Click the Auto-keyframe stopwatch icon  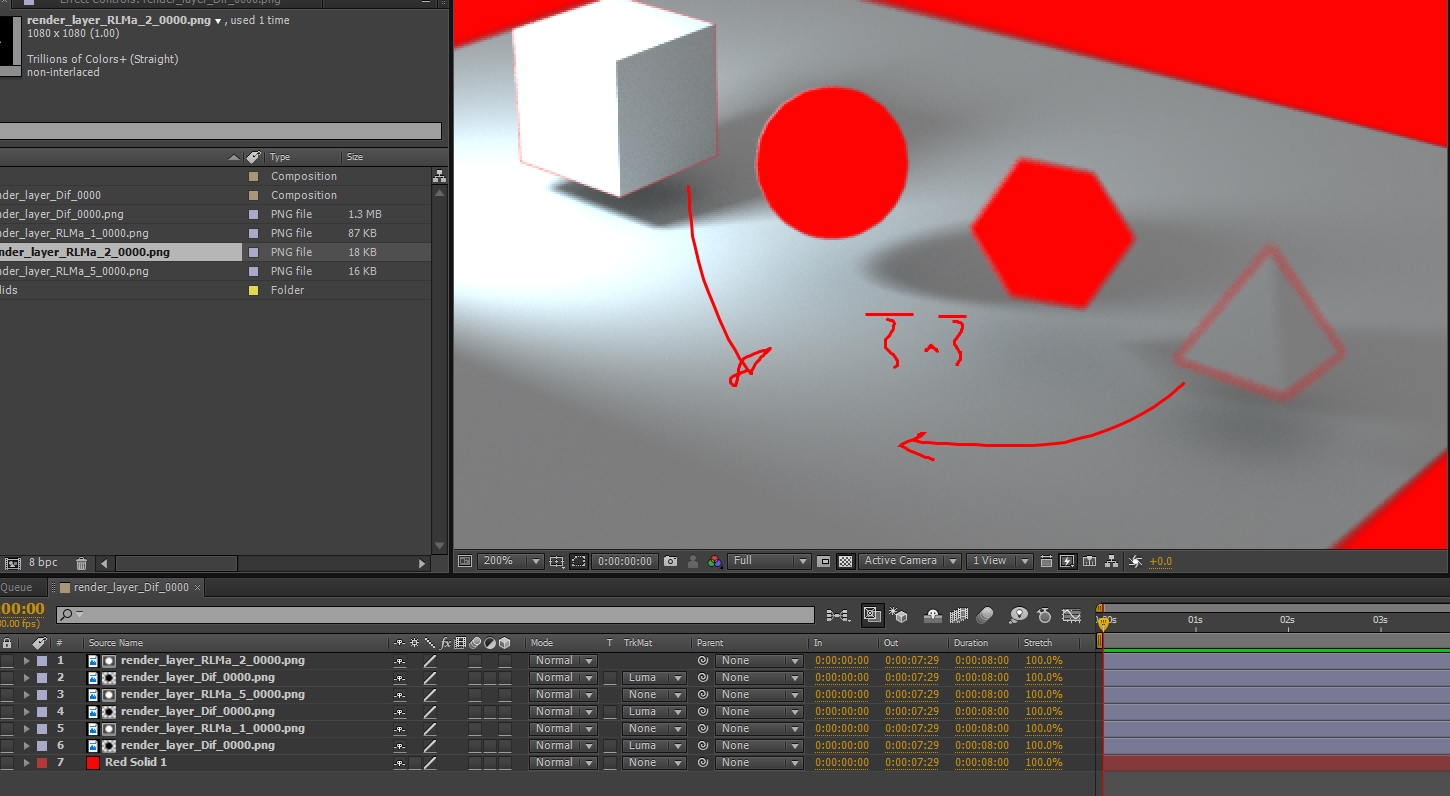[1045, 615]
